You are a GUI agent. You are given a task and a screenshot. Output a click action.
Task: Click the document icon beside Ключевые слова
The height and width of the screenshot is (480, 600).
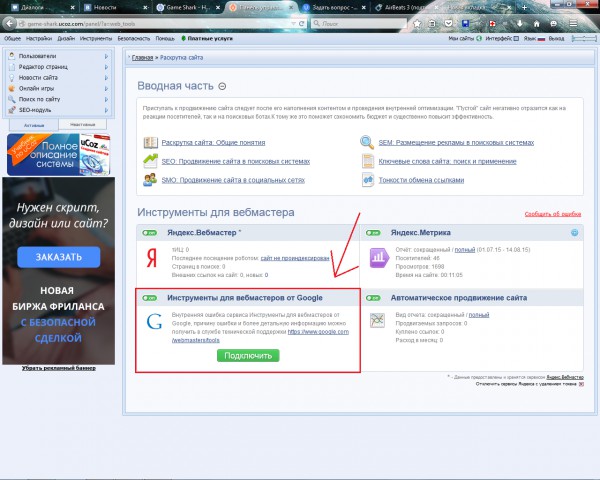[368, 161]
